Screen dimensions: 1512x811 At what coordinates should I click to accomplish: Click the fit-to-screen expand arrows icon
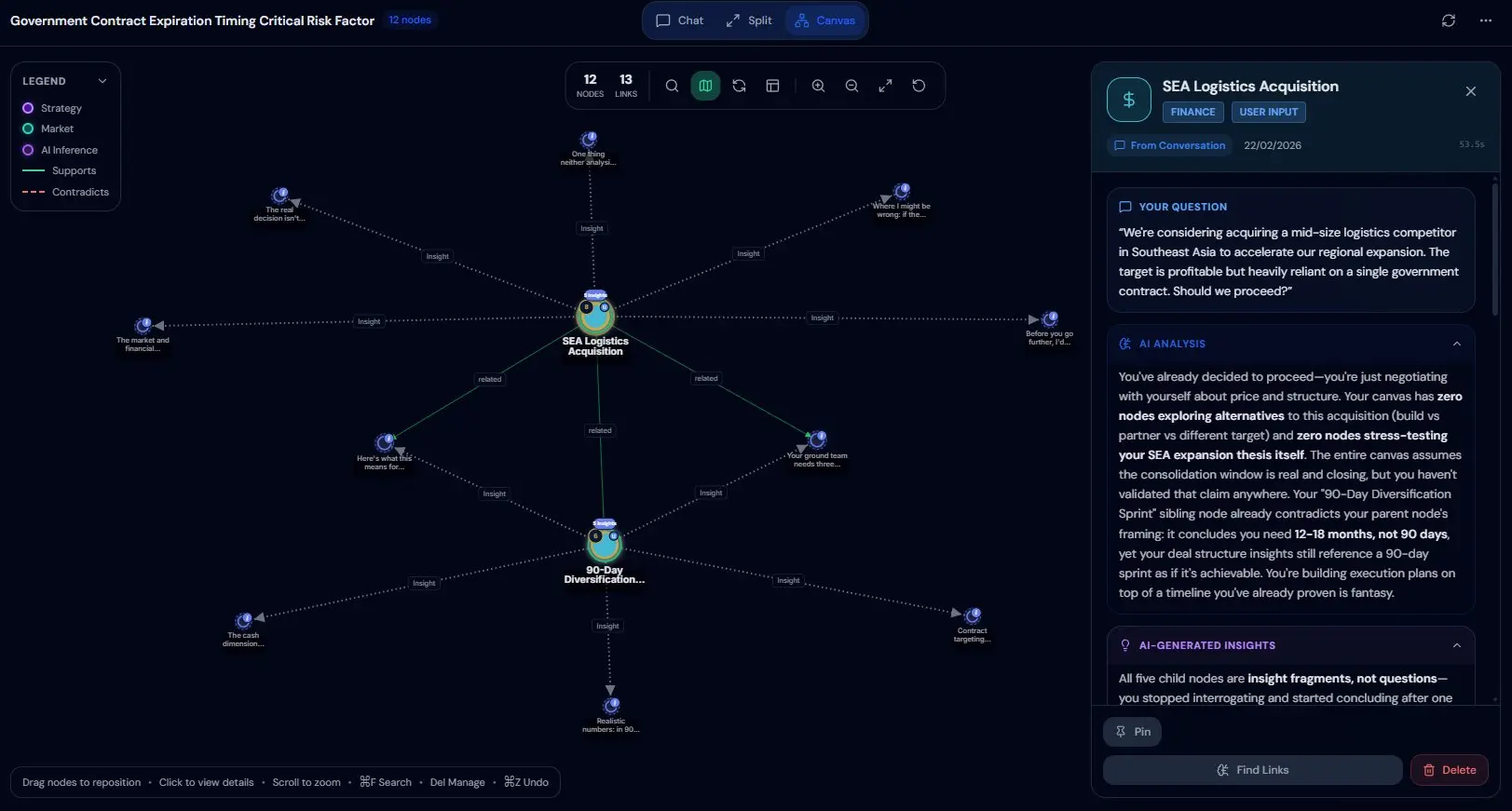[885, 86]
